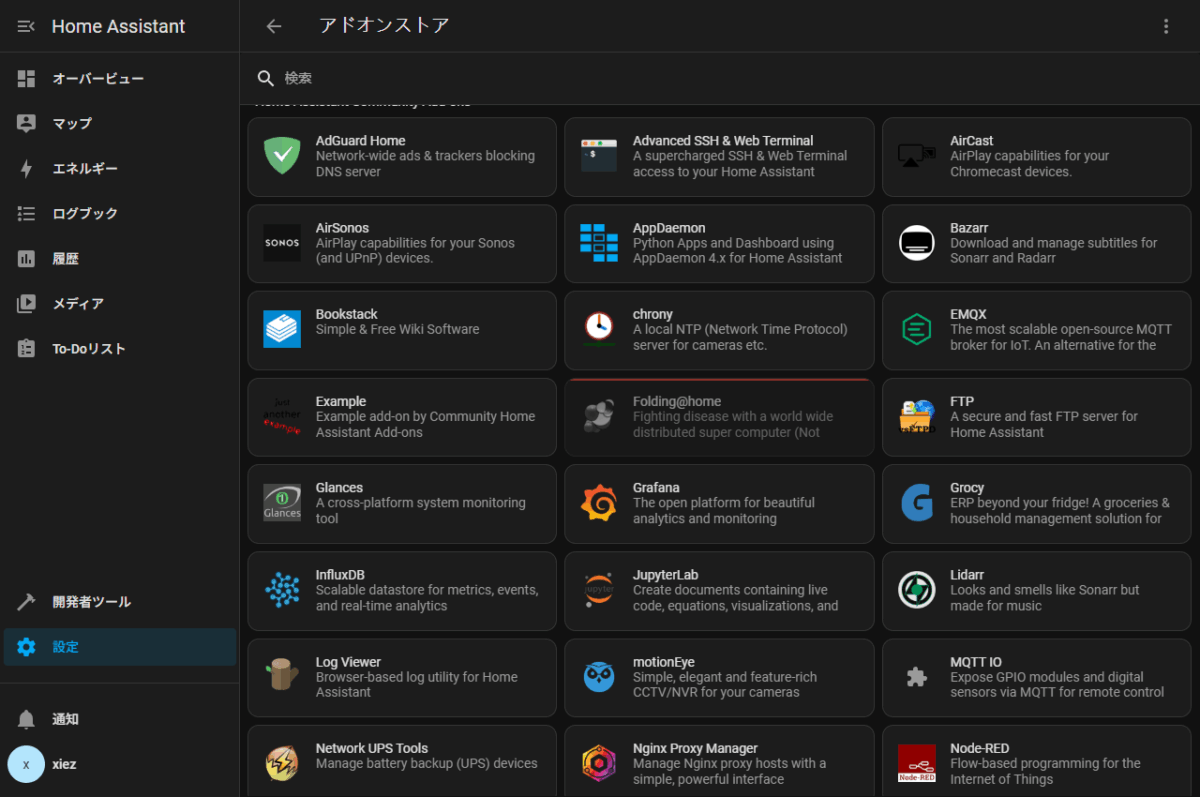Click the Bazarr icon
Viewport: 1200px width, 797px height.
[x=917, y=243]
